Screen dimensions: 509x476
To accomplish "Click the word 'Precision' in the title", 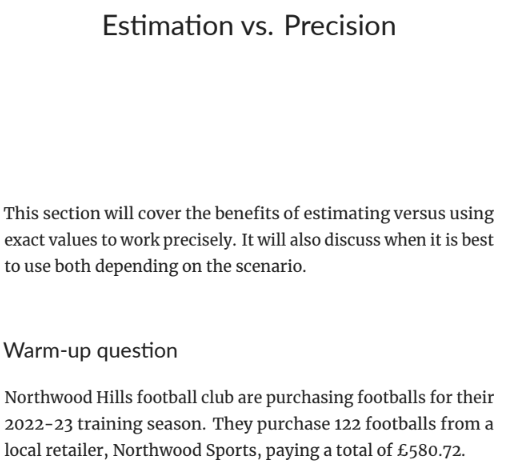I will tap(340, 25).
